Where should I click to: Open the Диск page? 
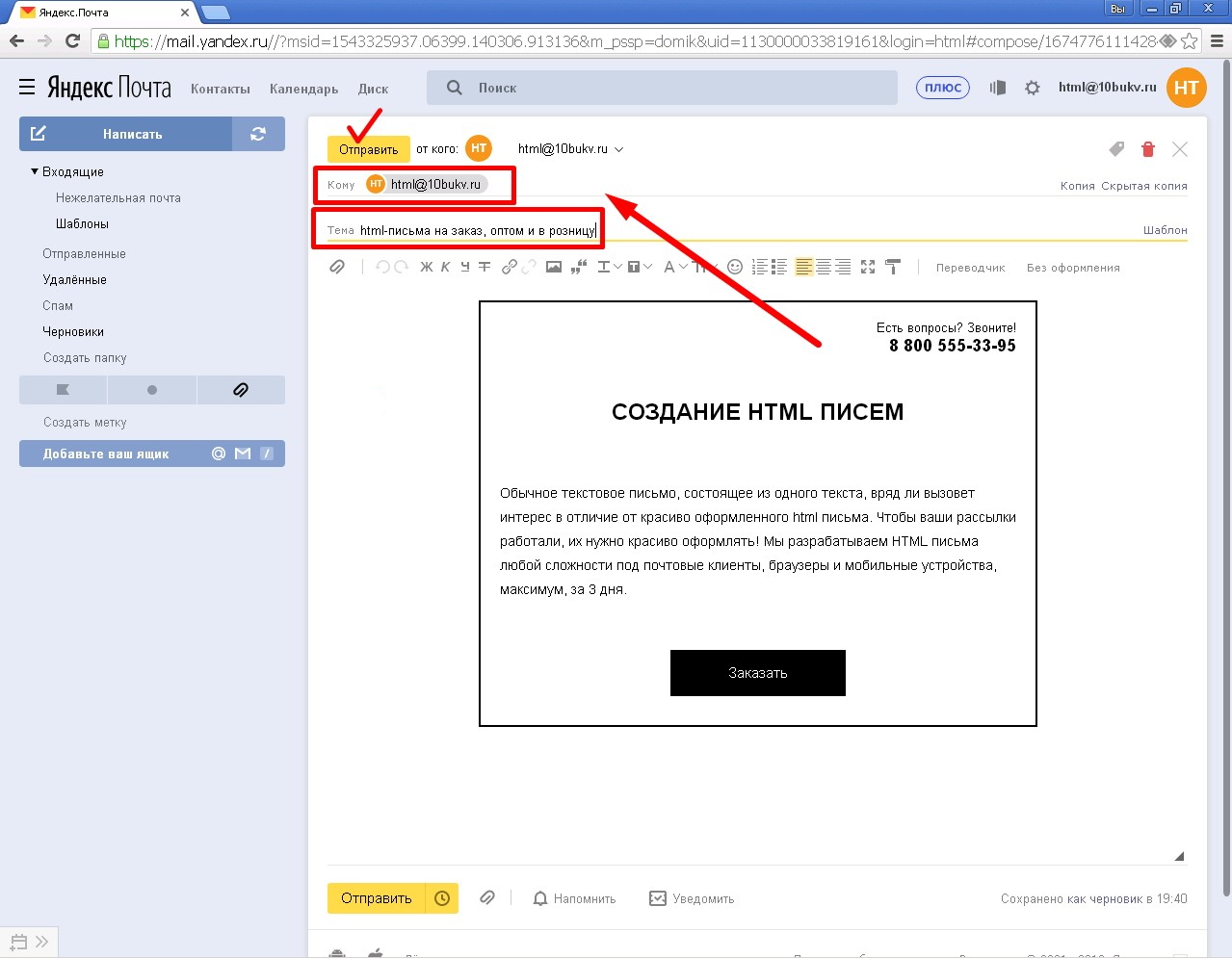[x=373, y=89]
